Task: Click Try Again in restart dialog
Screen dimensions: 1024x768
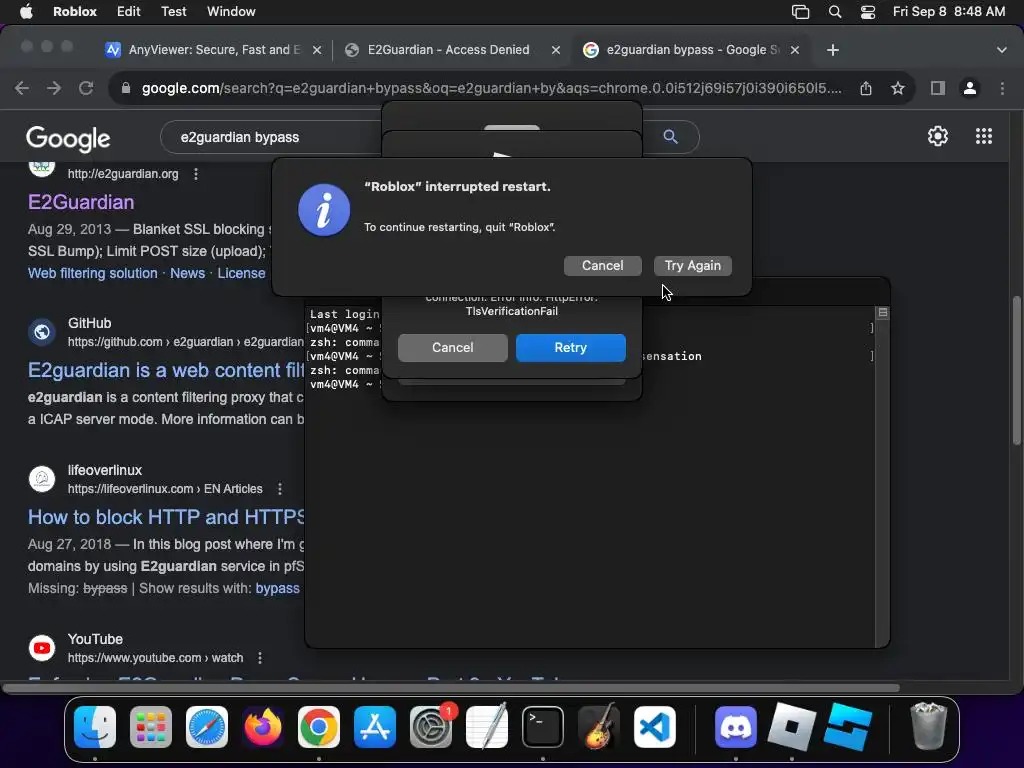Action: coord(693,266)
